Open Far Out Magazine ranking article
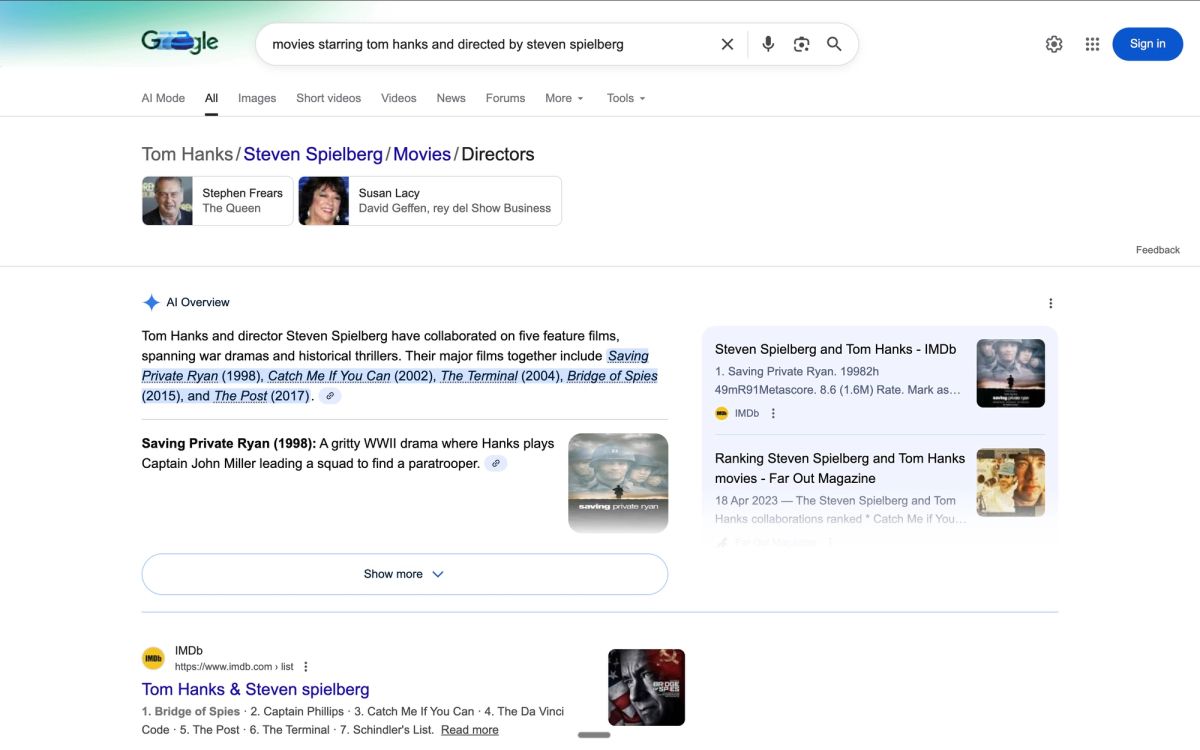Screen dimensions: 1200x750 tap(840, 468)
